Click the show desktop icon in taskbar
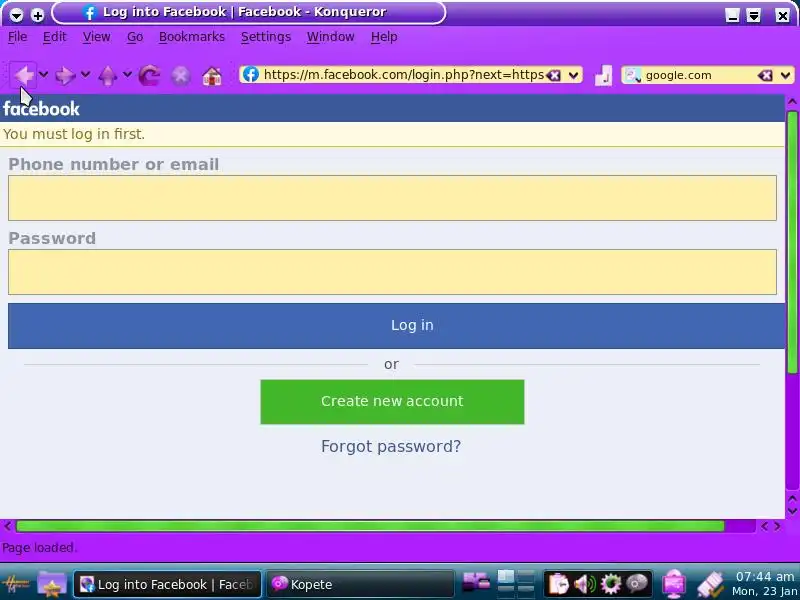The image size is (800, 600). (x=476, y=582)
